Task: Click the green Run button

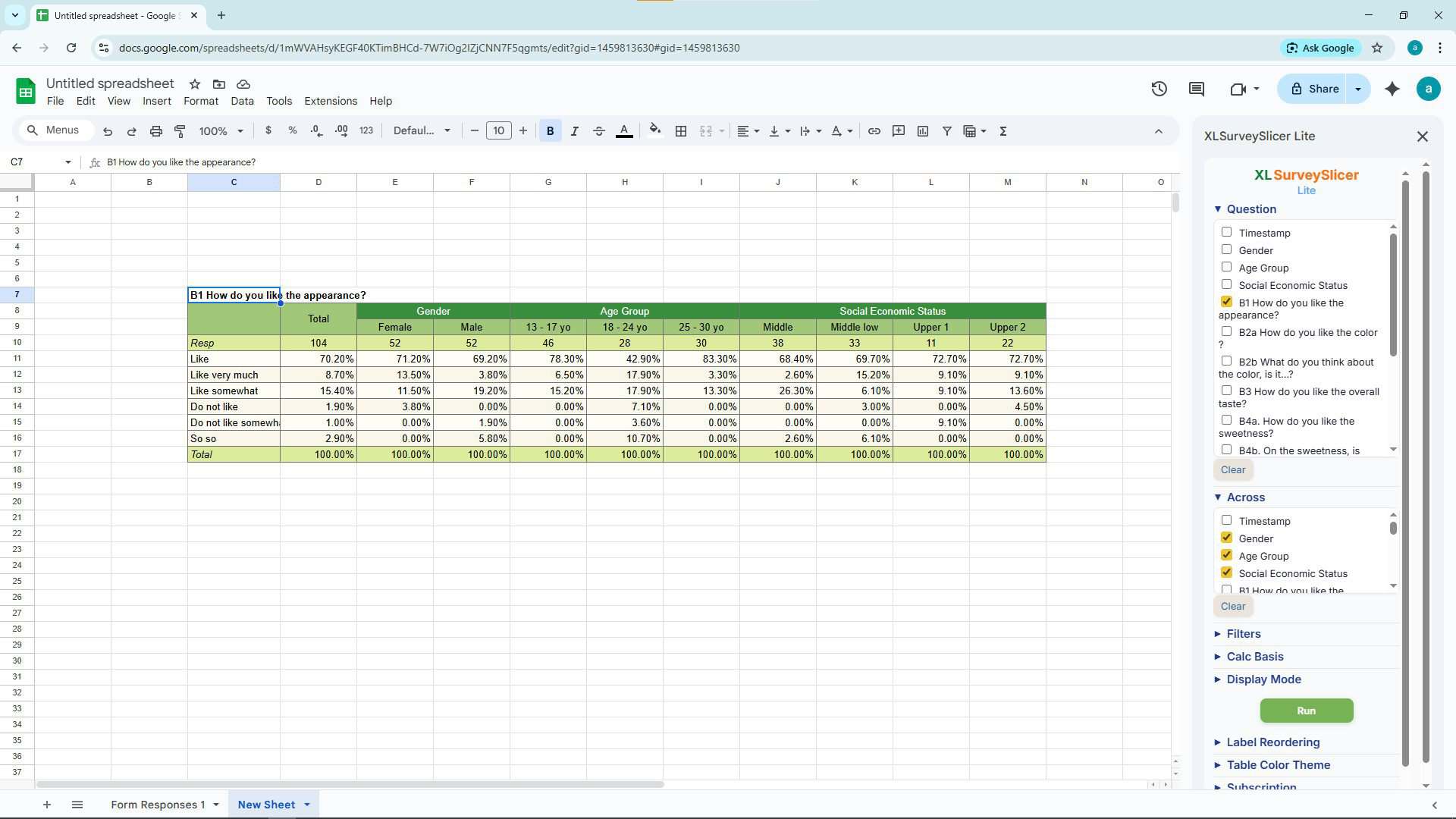Action: 1307,711
